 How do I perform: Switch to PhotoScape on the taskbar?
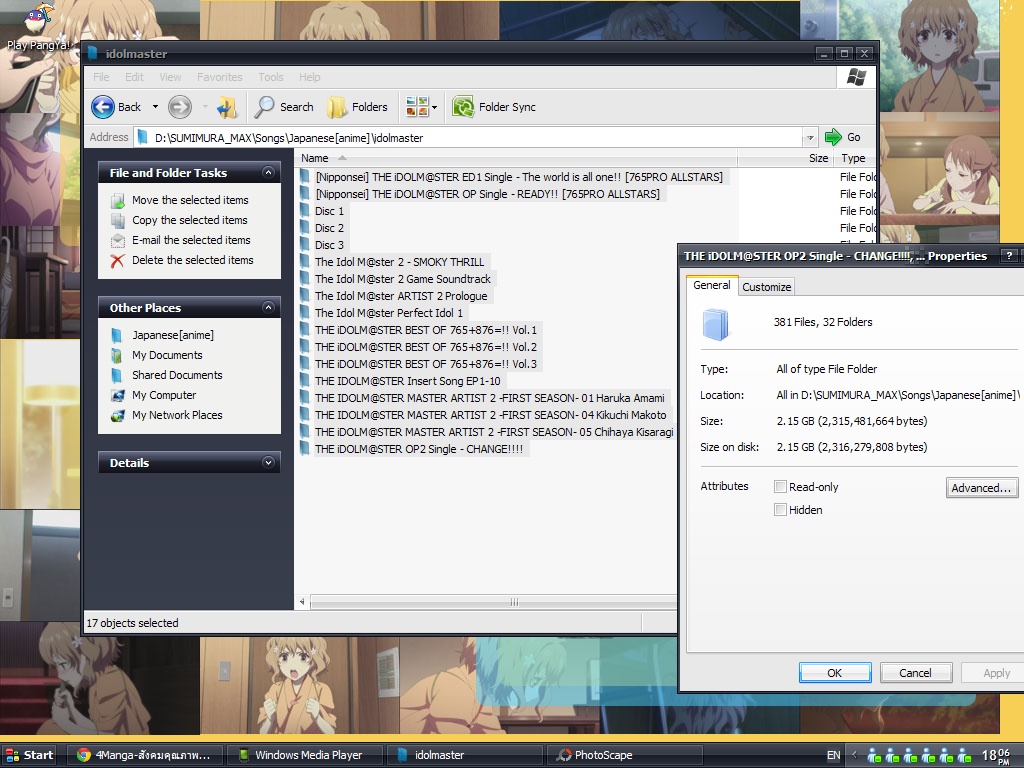click(x=624, y=755)
